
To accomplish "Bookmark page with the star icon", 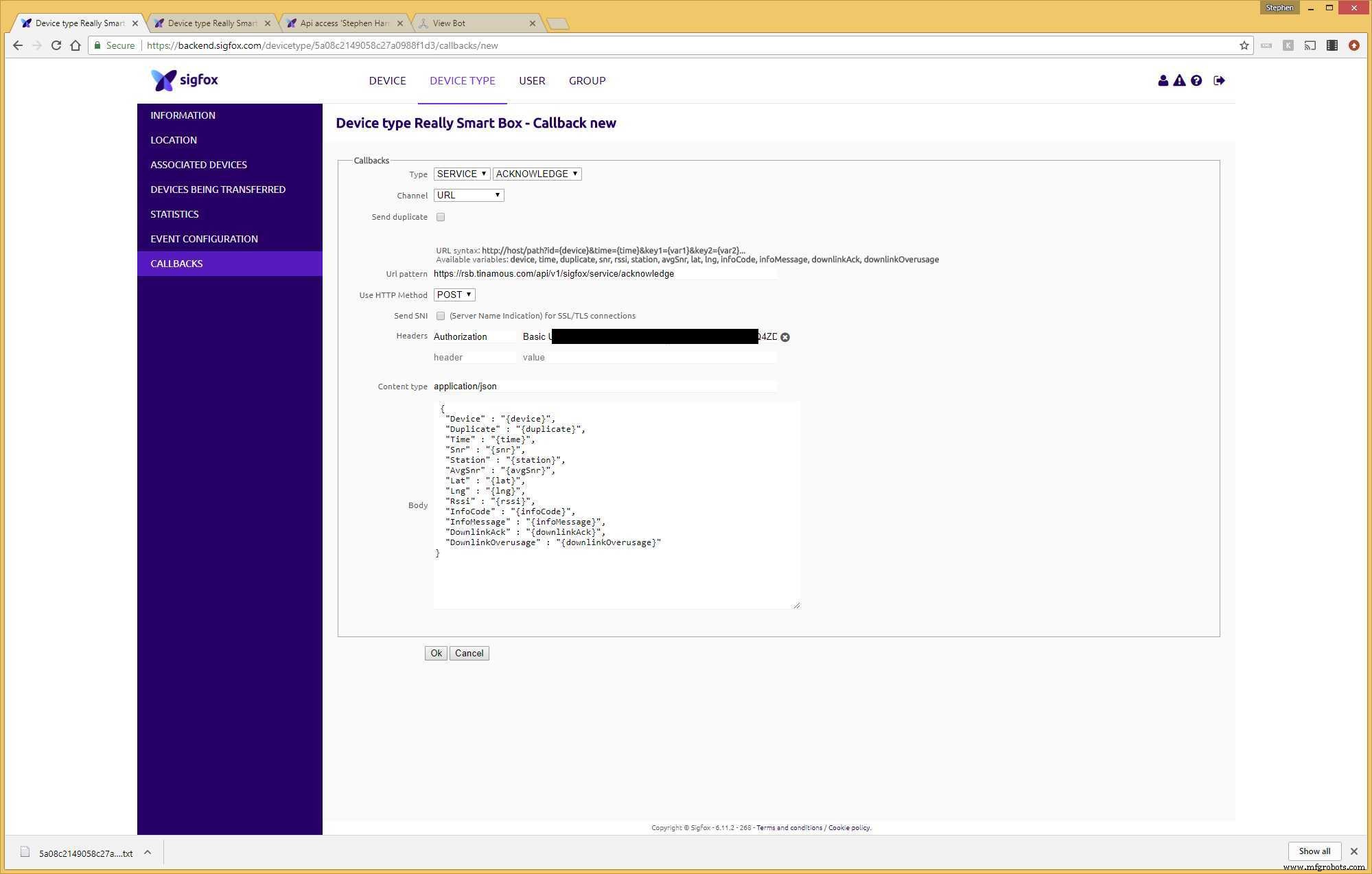I will click(x=1244, y=45).
